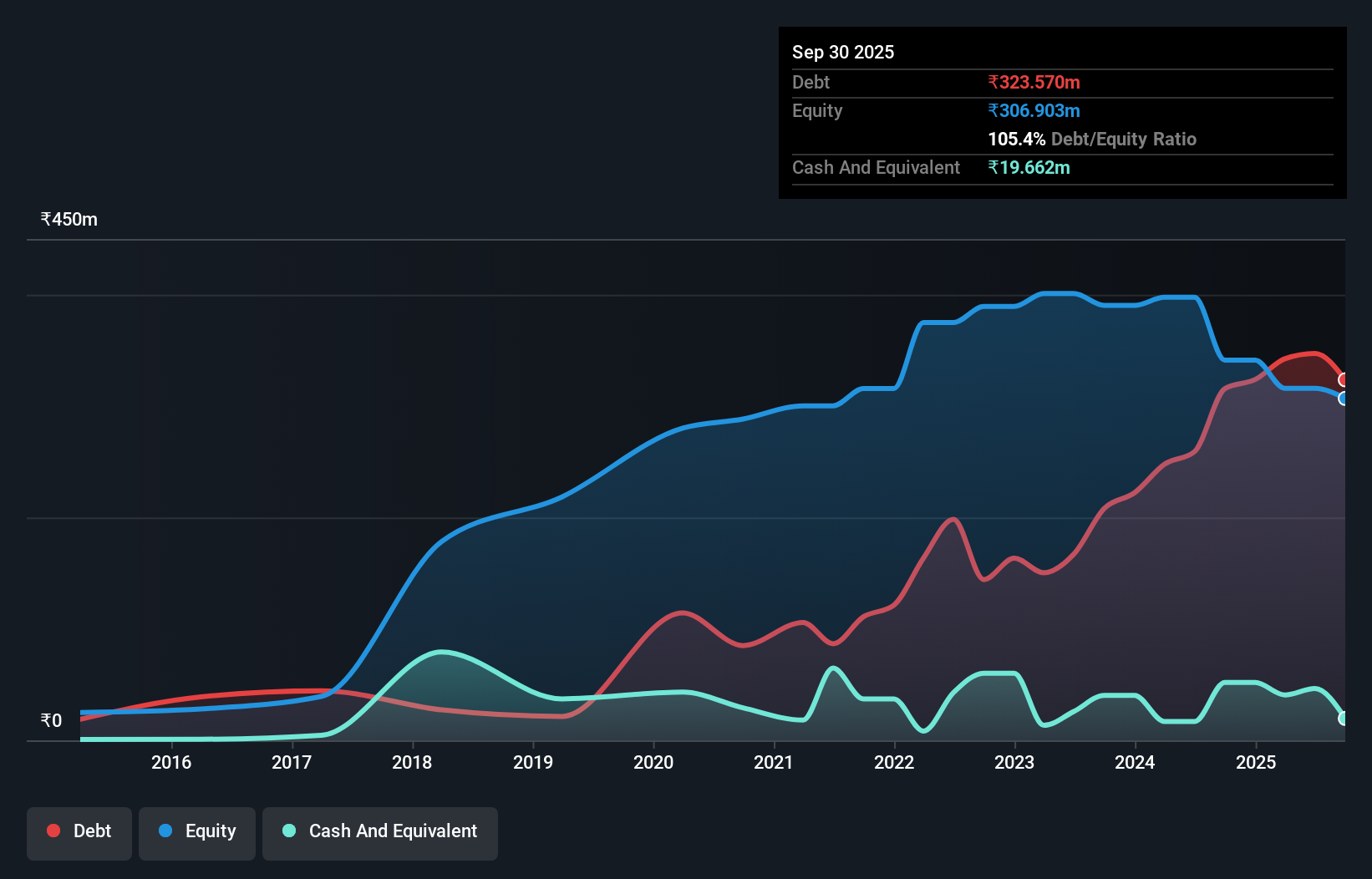The image size is (1372, 879).
Task: Click inside the tooltip data panel
Action: click(x=1061, y=113)
